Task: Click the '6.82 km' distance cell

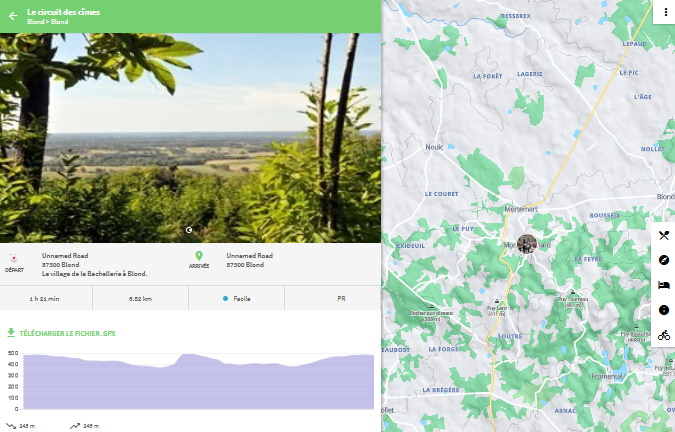Action: 140,298
